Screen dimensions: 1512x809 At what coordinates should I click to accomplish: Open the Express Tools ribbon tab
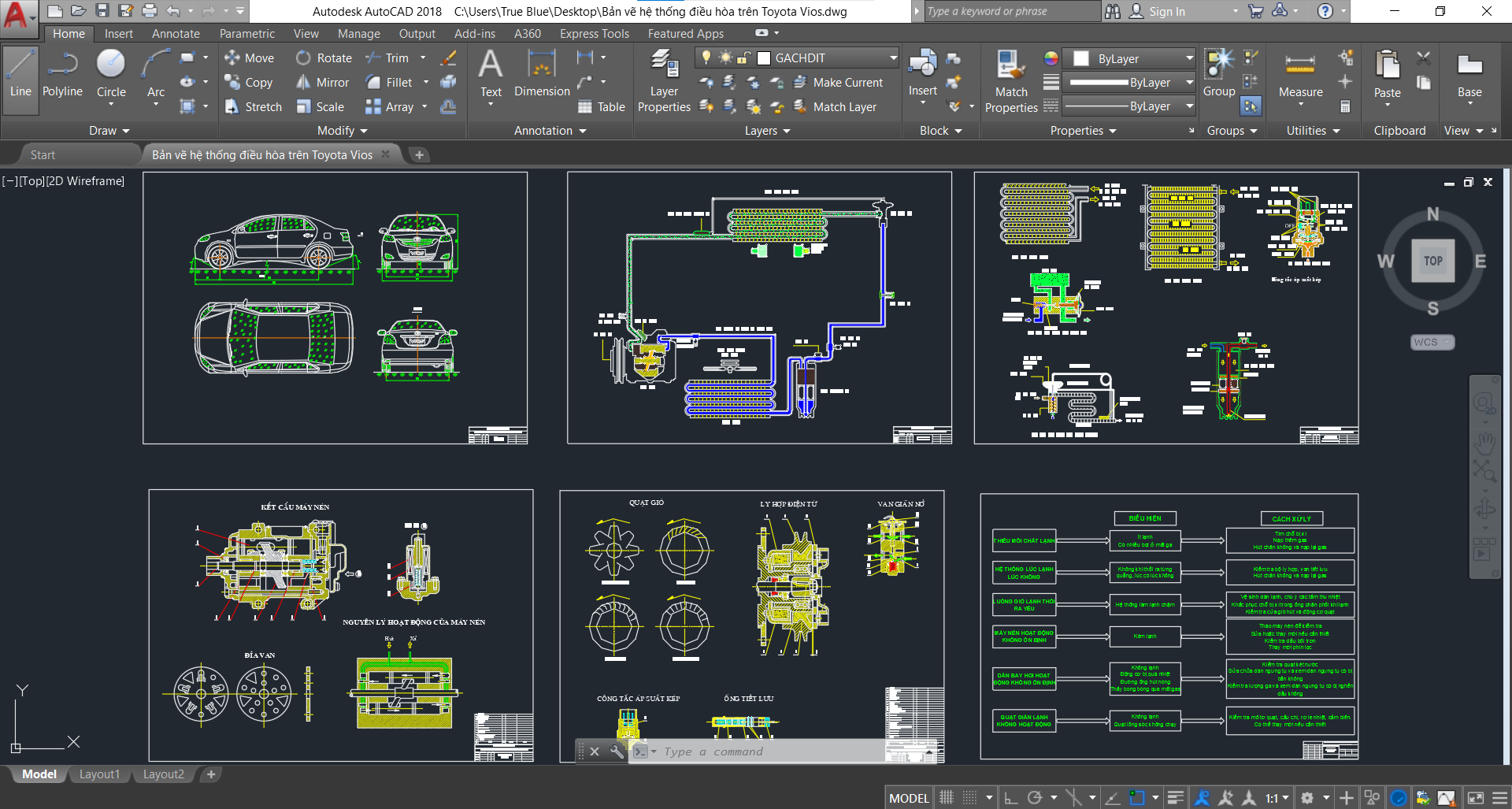(x=595, y=33)
